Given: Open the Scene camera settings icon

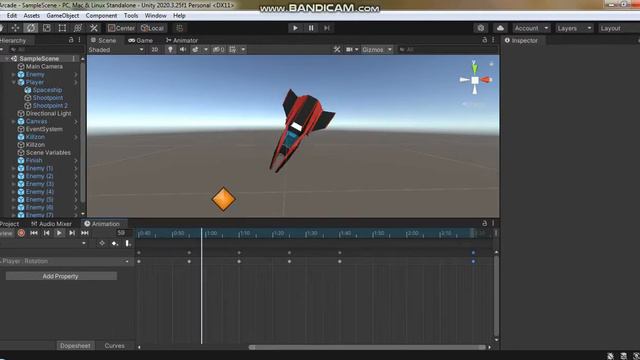Looking at the screenshot, I should (x=349, y=49).
